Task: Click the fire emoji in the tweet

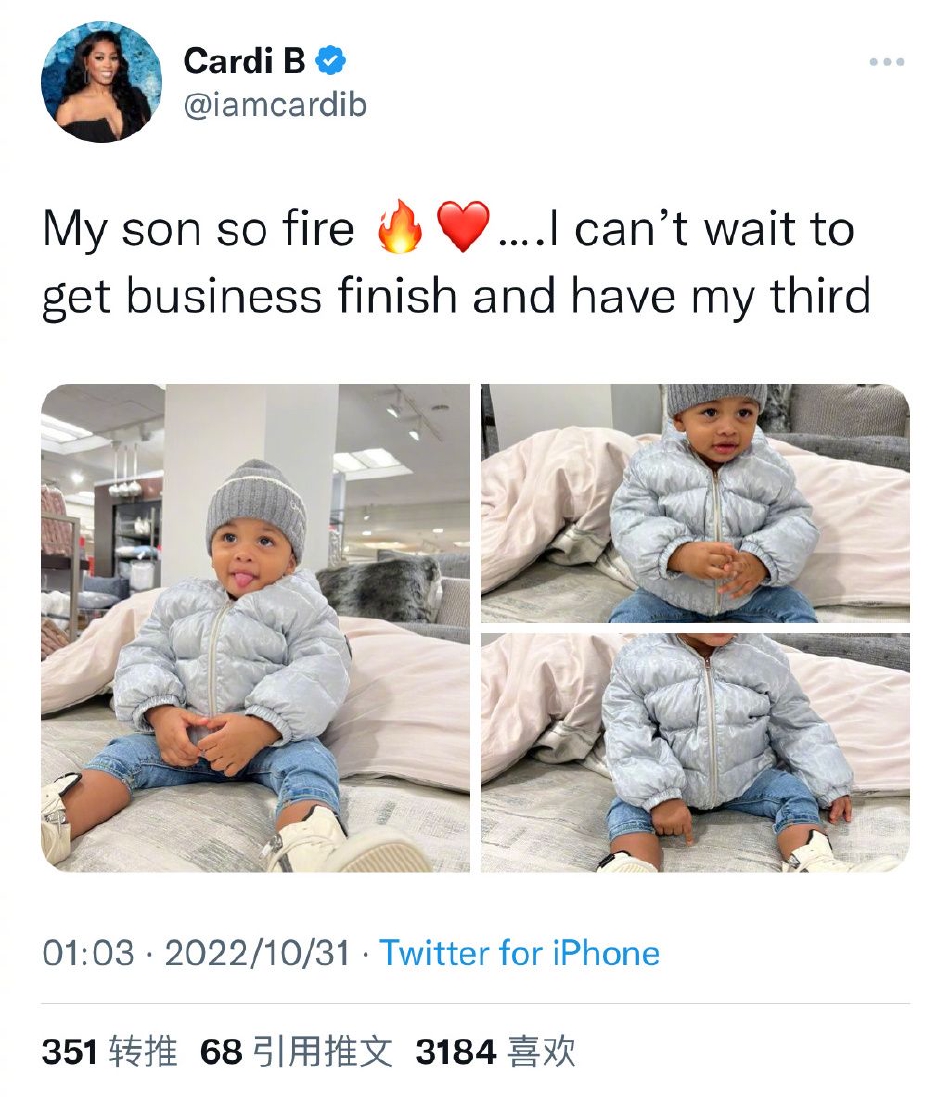Action: click(x=399, y=226)
